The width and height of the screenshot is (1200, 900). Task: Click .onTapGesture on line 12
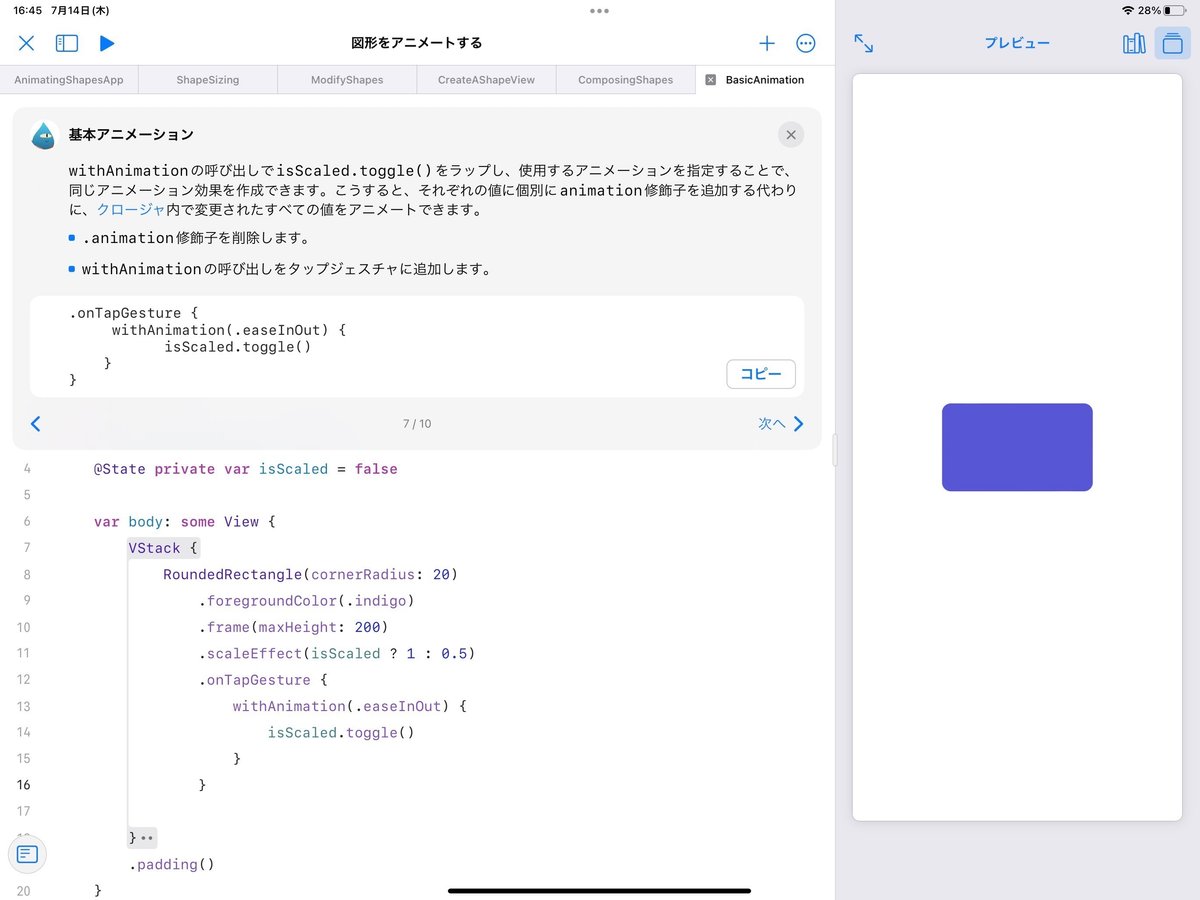point(255,680)
